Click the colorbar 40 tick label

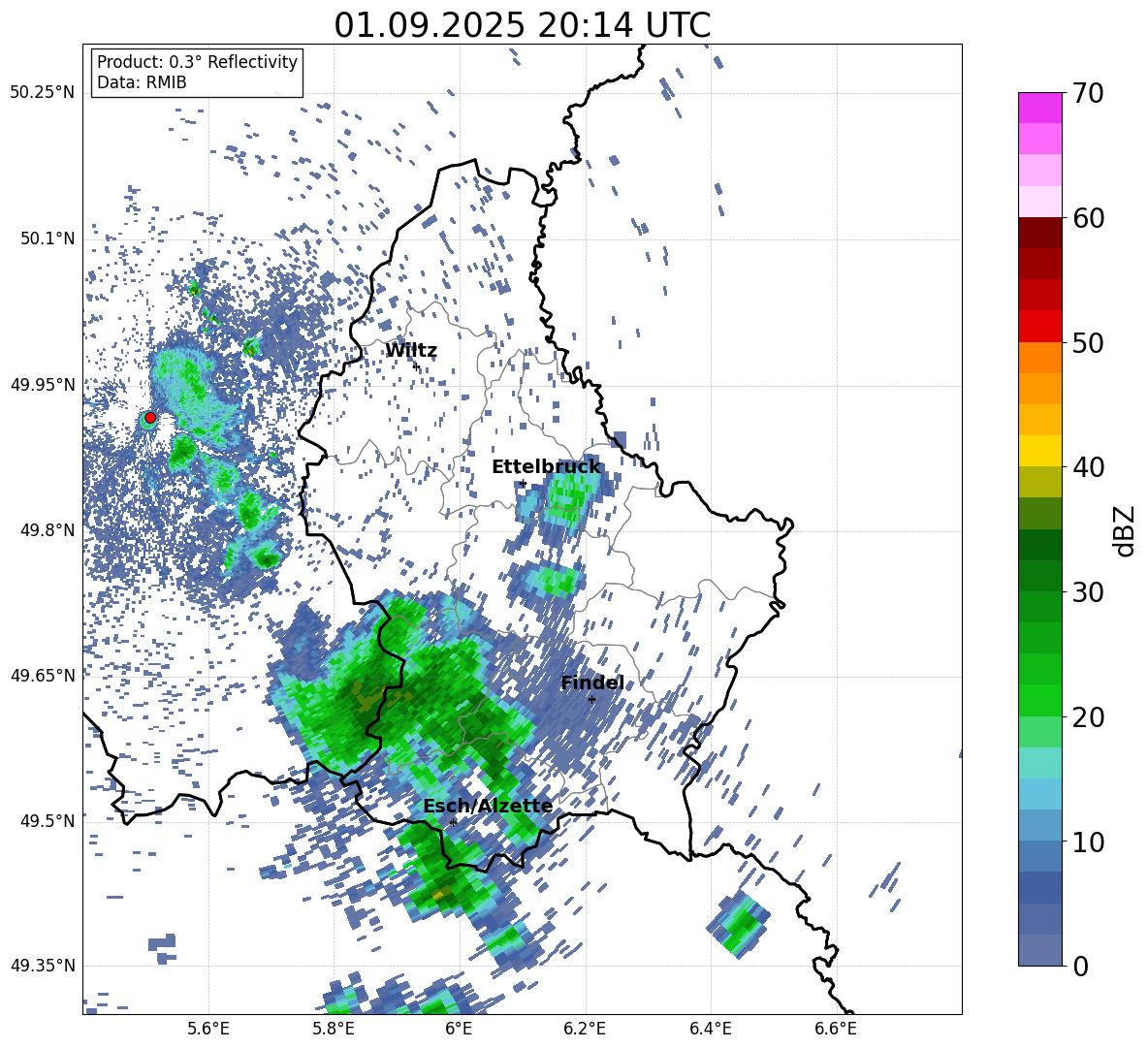(1088, 467)
